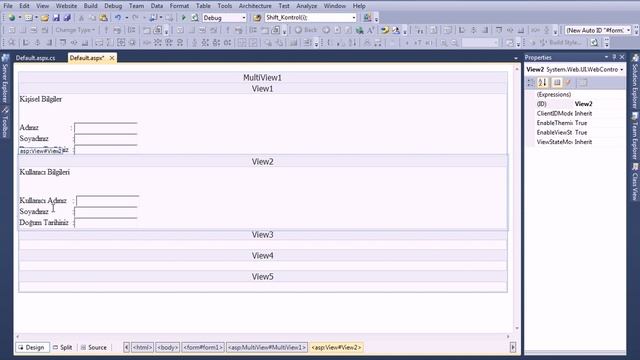
Task: Switch to Design view
Action: point(32,347)
